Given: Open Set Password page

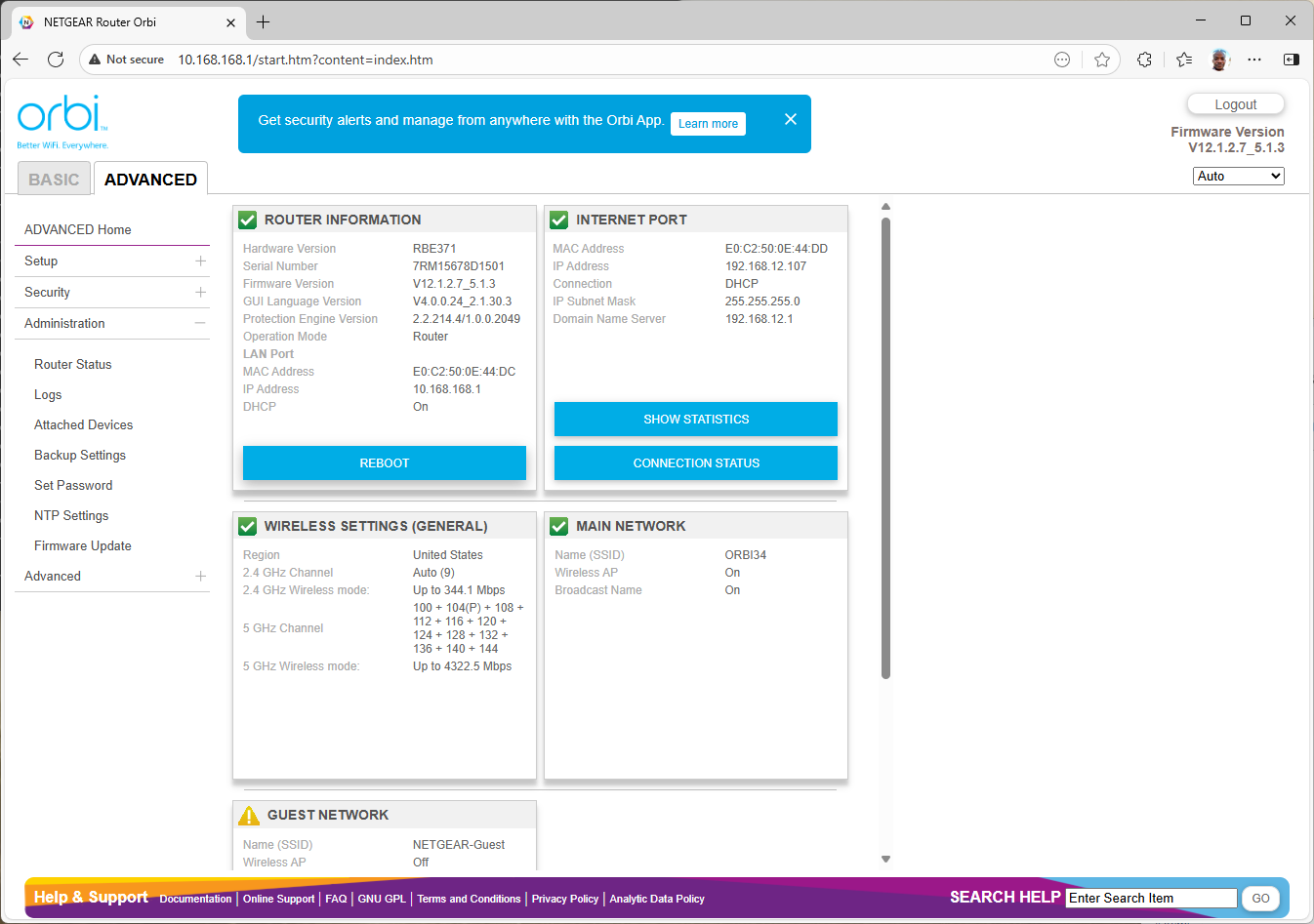Looking at the screenshot, I should point(73,485).
